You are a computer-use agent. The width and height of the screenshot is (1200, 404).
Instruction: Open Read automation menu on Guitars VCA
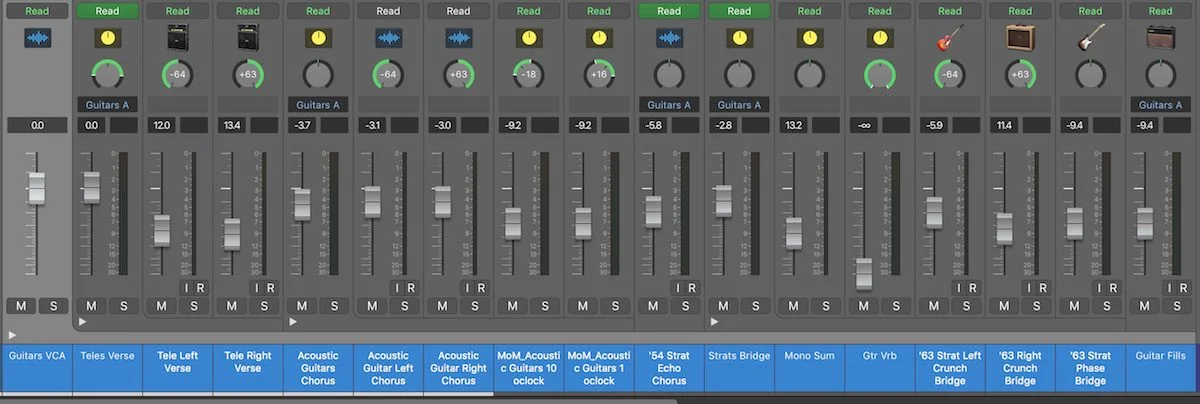click(x=37, y=11)
